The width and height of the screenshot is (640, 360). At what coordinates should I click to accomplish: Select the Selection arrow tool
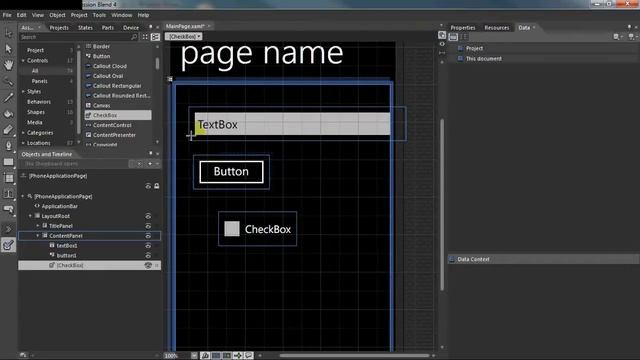coord(8,33)
